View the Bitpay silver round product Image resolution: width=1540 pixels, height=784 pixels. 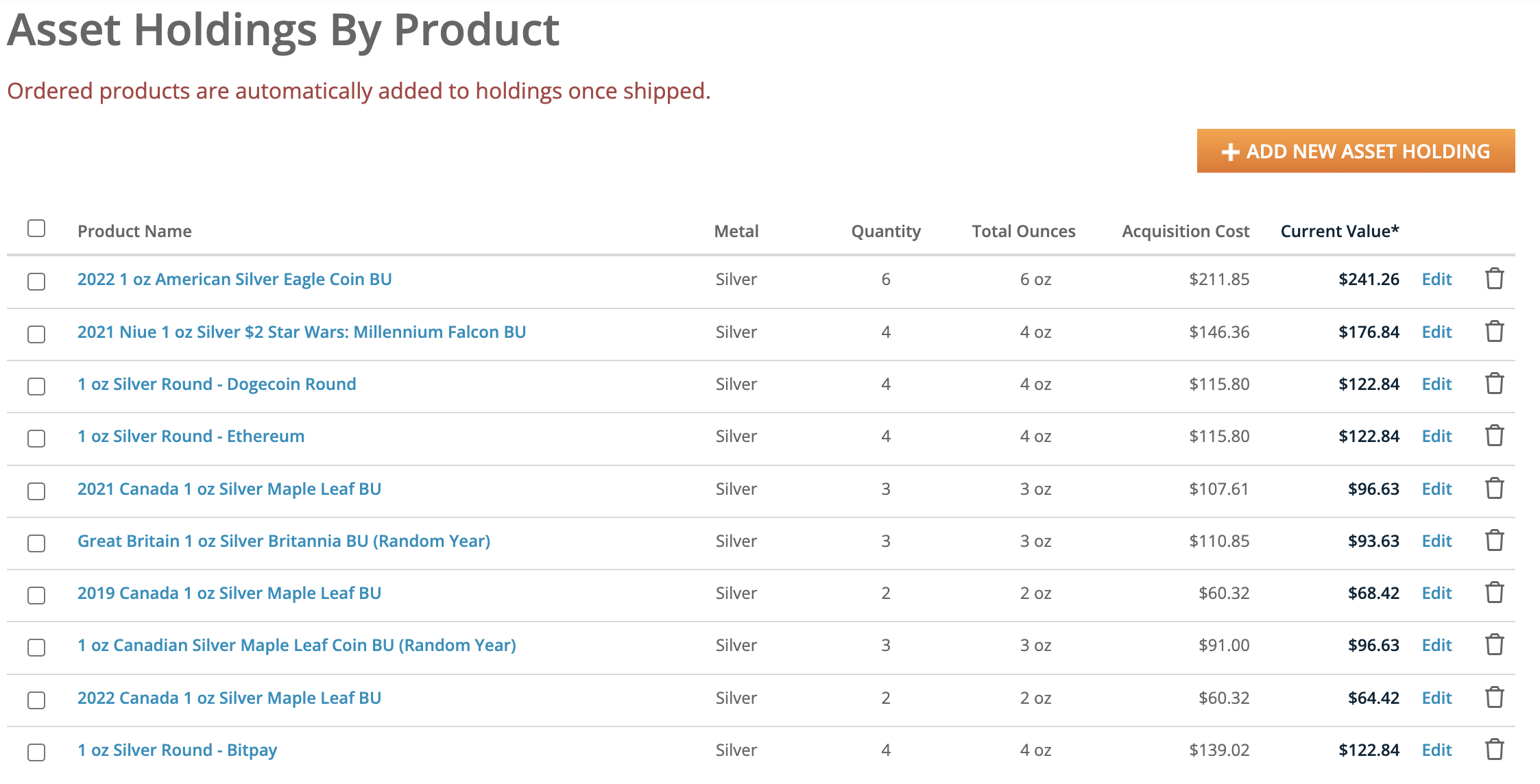click(177, 750)
